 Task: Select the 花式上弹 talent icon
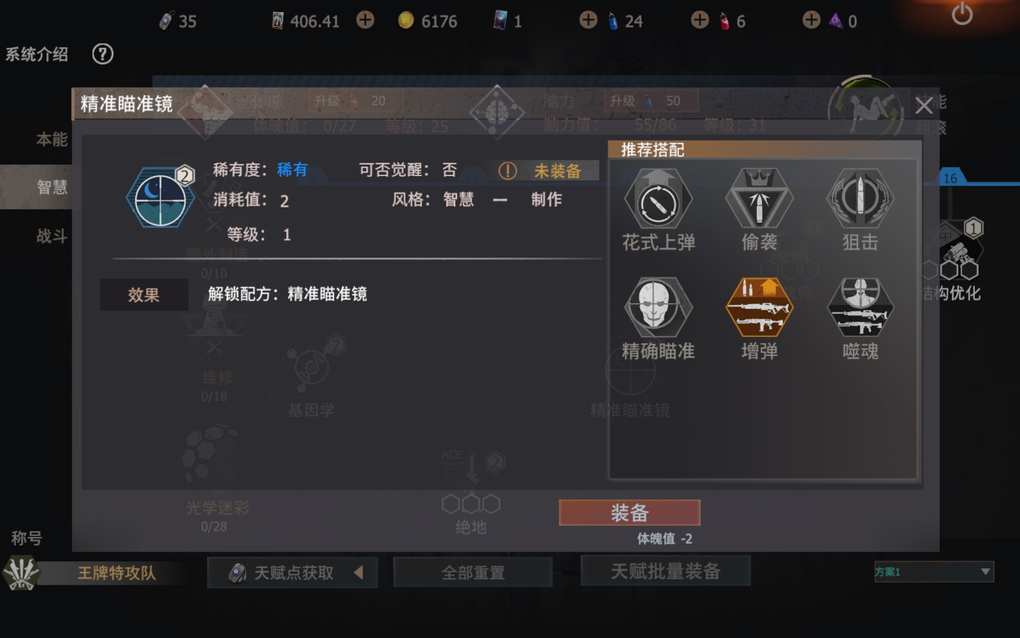click(x=658, y=201)
